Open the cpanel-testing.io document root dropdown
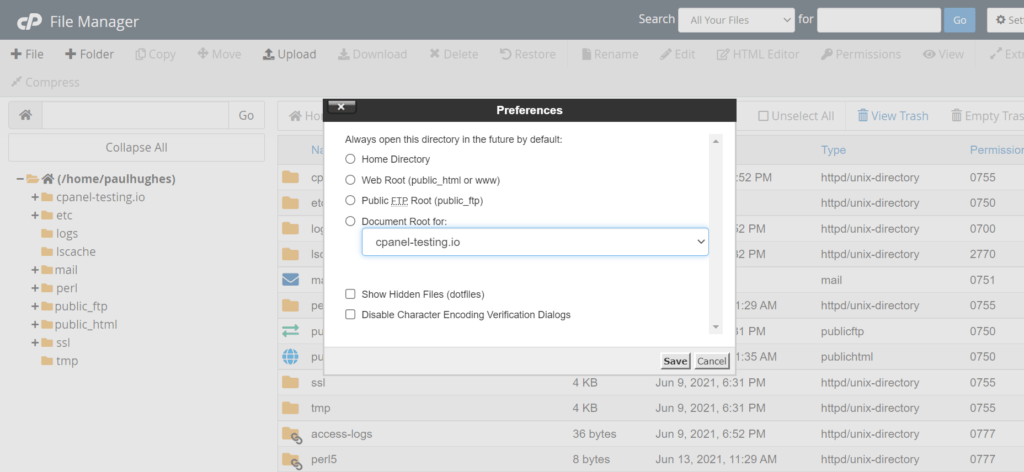This screenshot has height=472, width=1024. (x=536, y=242)
